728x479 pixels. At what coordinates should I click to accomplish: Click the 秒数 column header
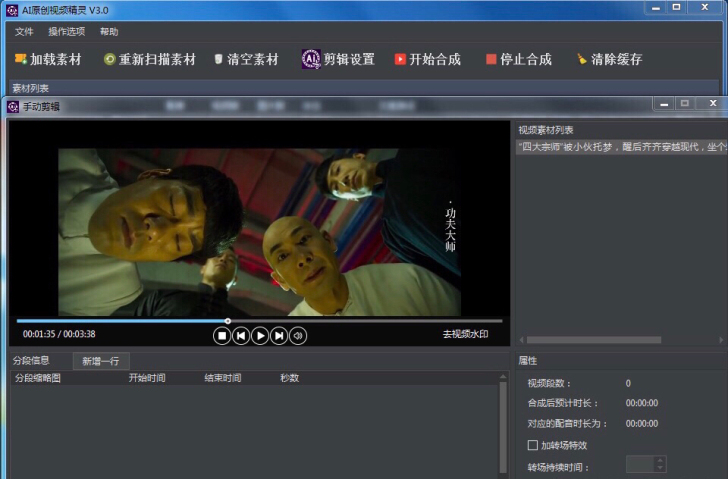point(289,378)
